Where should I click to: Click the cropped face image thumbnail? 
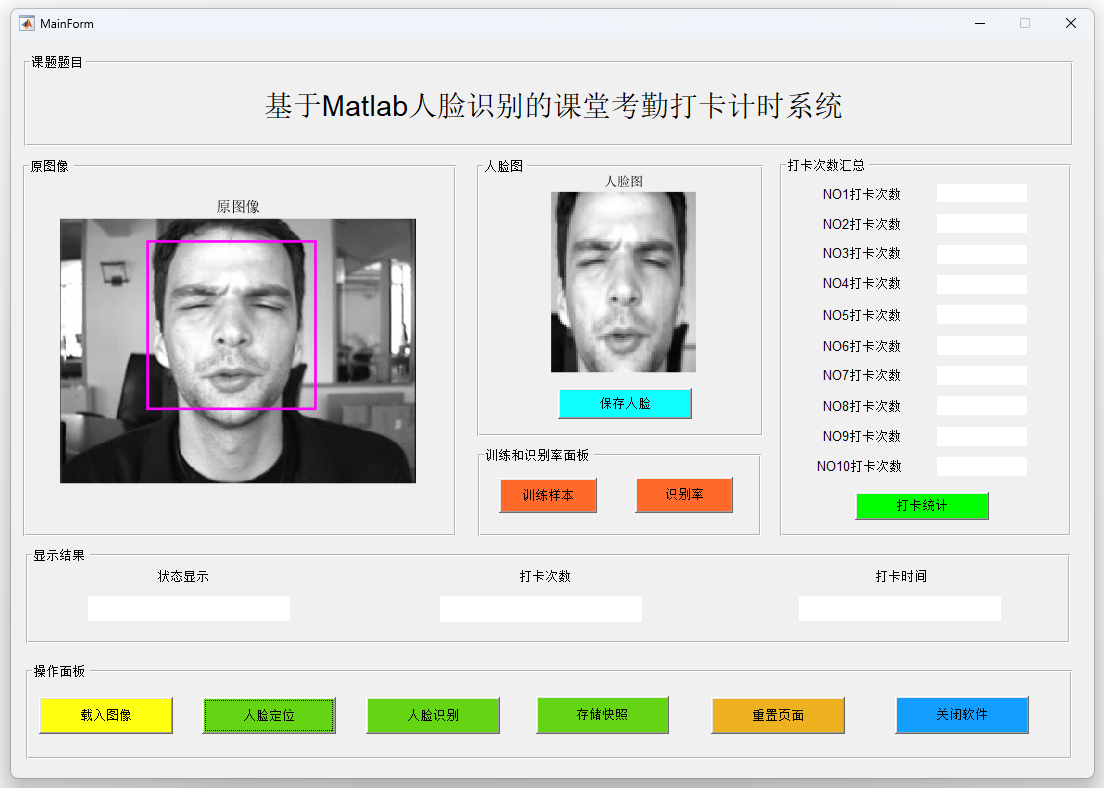pyautogui.click(x=623, y=282)
